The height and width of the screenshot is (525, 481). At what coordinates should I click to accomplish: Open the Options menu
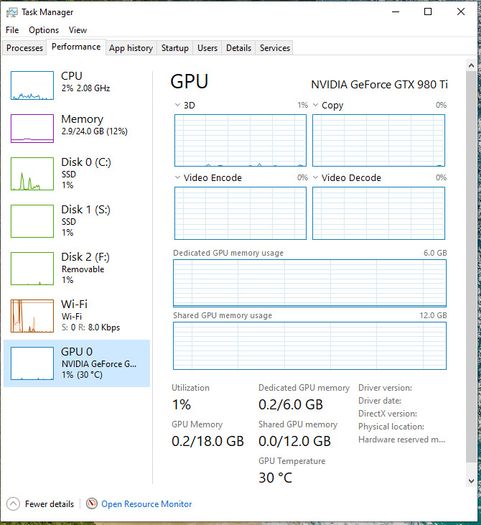[44, 30]
